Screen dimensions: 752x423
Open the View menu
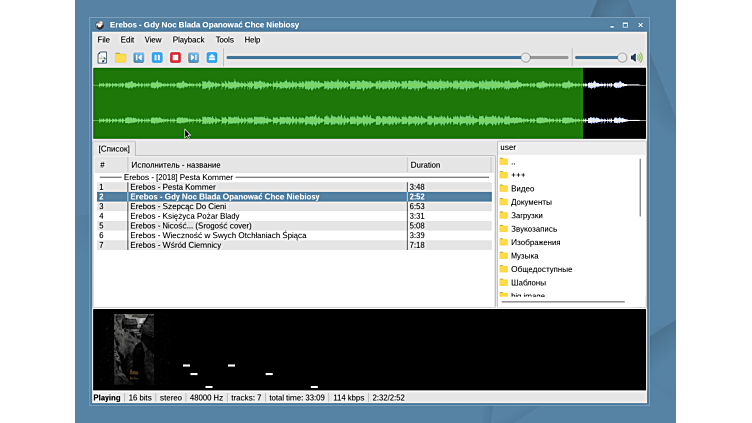pyautogui.click(x=153, y=40)
